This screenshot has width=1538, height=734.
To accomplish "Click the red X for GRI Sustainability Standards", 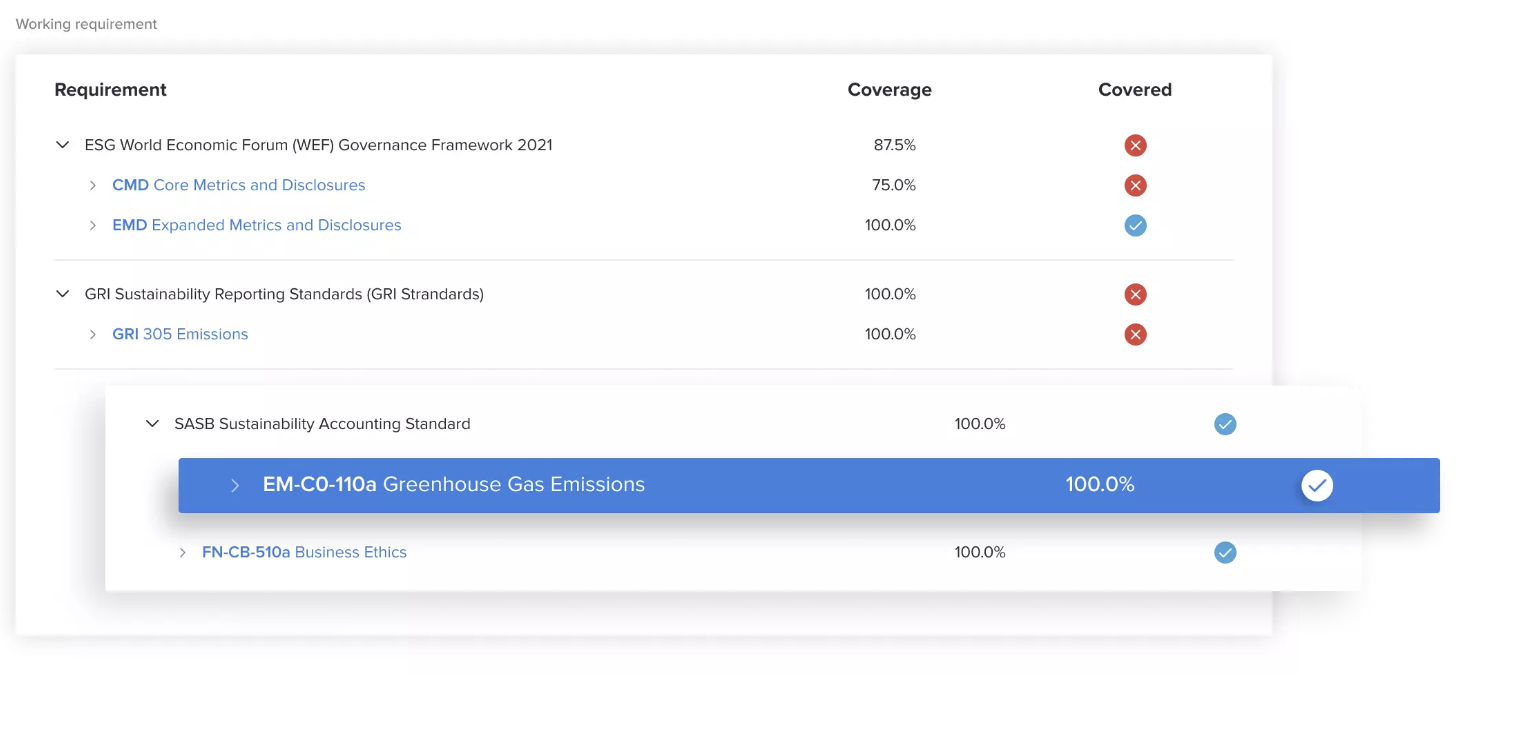I will point(1135,294).
